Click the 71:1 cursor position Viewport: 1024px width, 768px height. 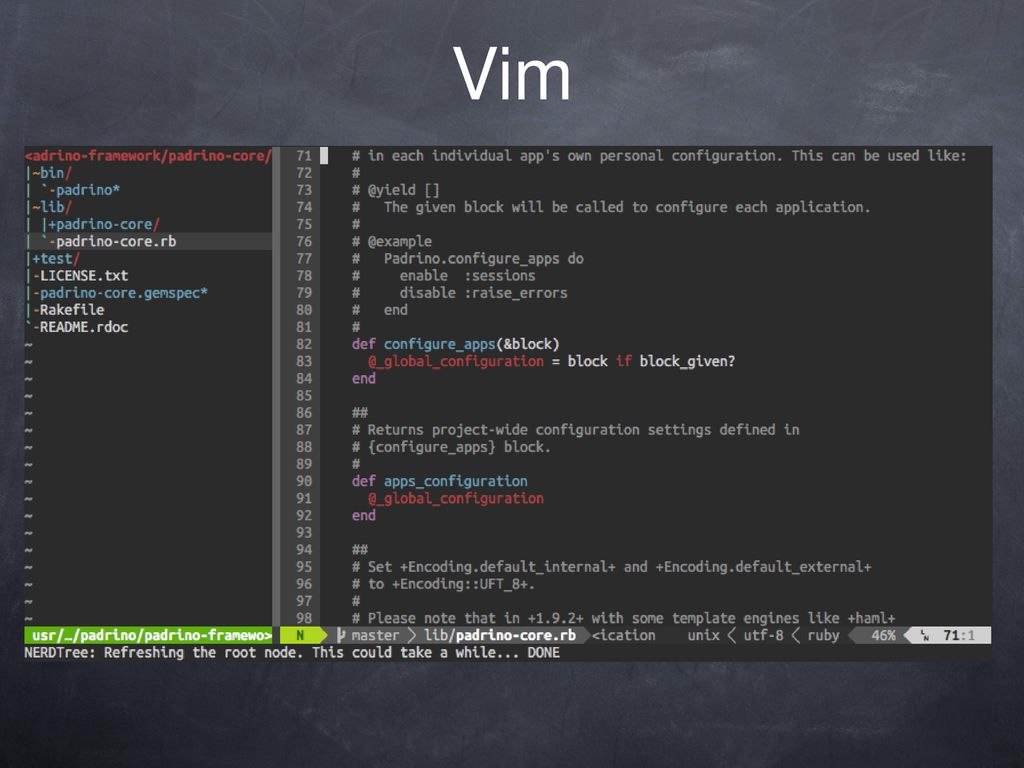(959, 635)
